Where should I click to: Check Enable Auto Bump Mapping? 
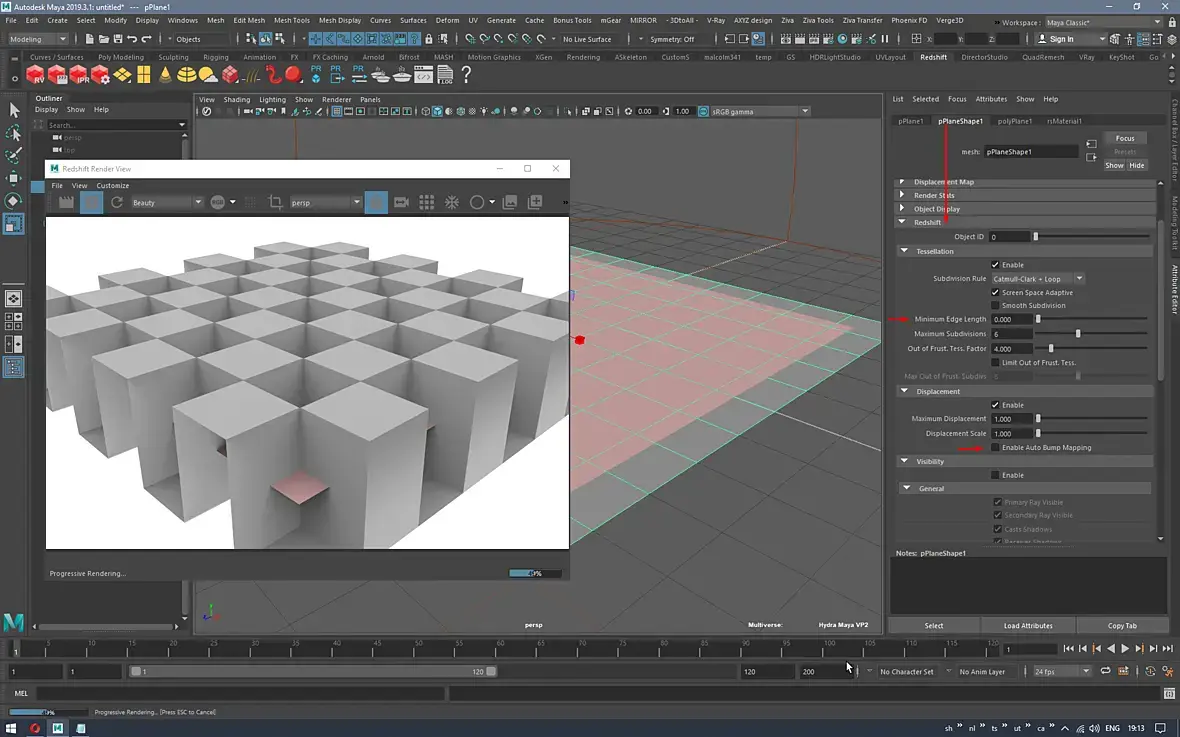995,448
